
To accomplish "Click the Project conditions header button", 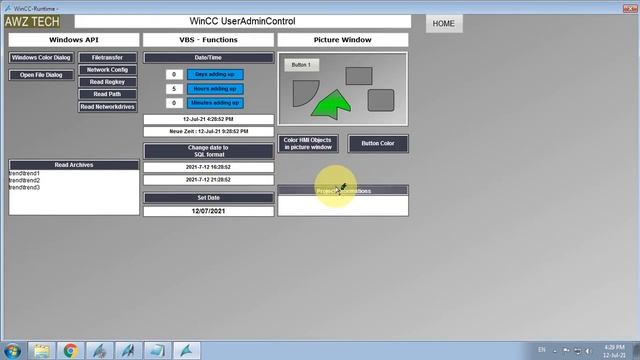I will click(343, 191).
